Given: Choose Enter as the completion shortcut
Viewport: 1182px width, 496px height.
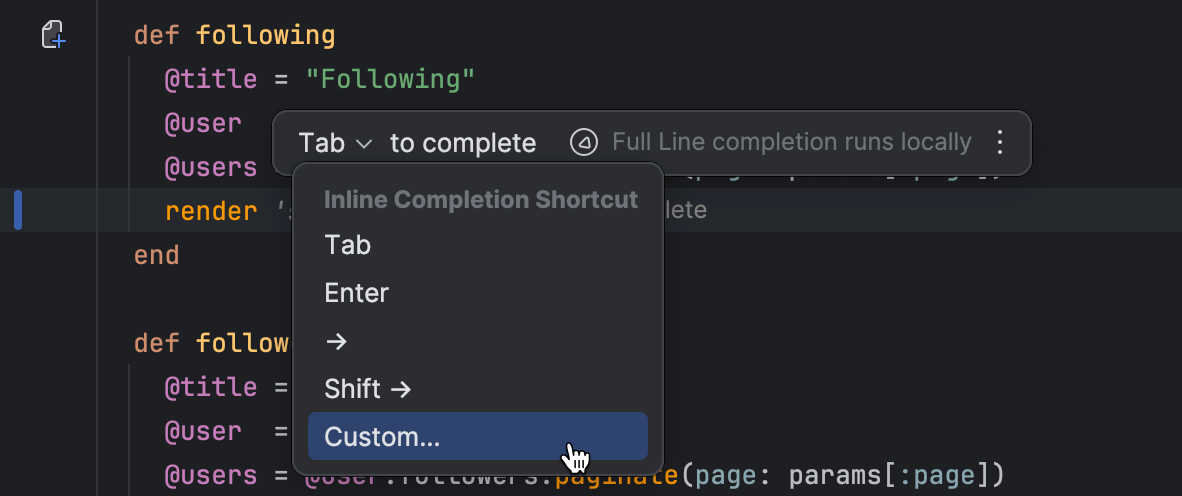Looking at the screenshot, I should [x=356, y=293].
